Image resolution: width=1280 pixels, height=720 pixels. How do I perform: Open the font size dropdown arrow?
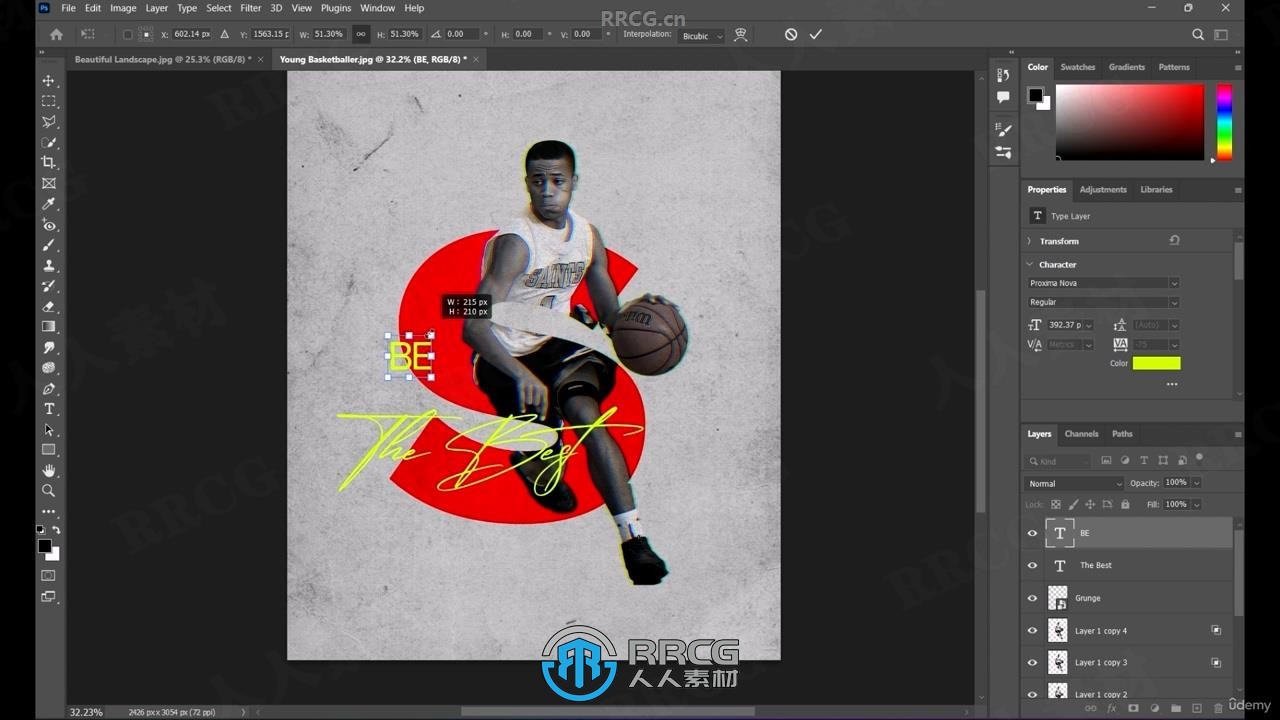[x=1089, y=325]
